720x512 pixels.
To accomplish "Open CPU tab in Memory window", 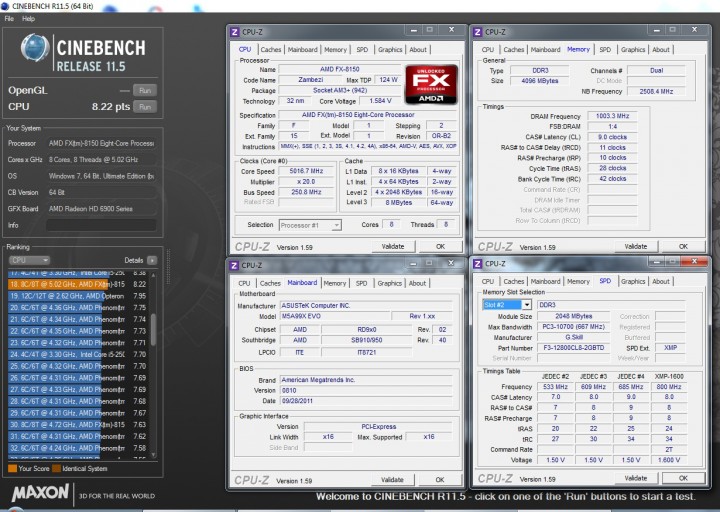I will [488, 50].
